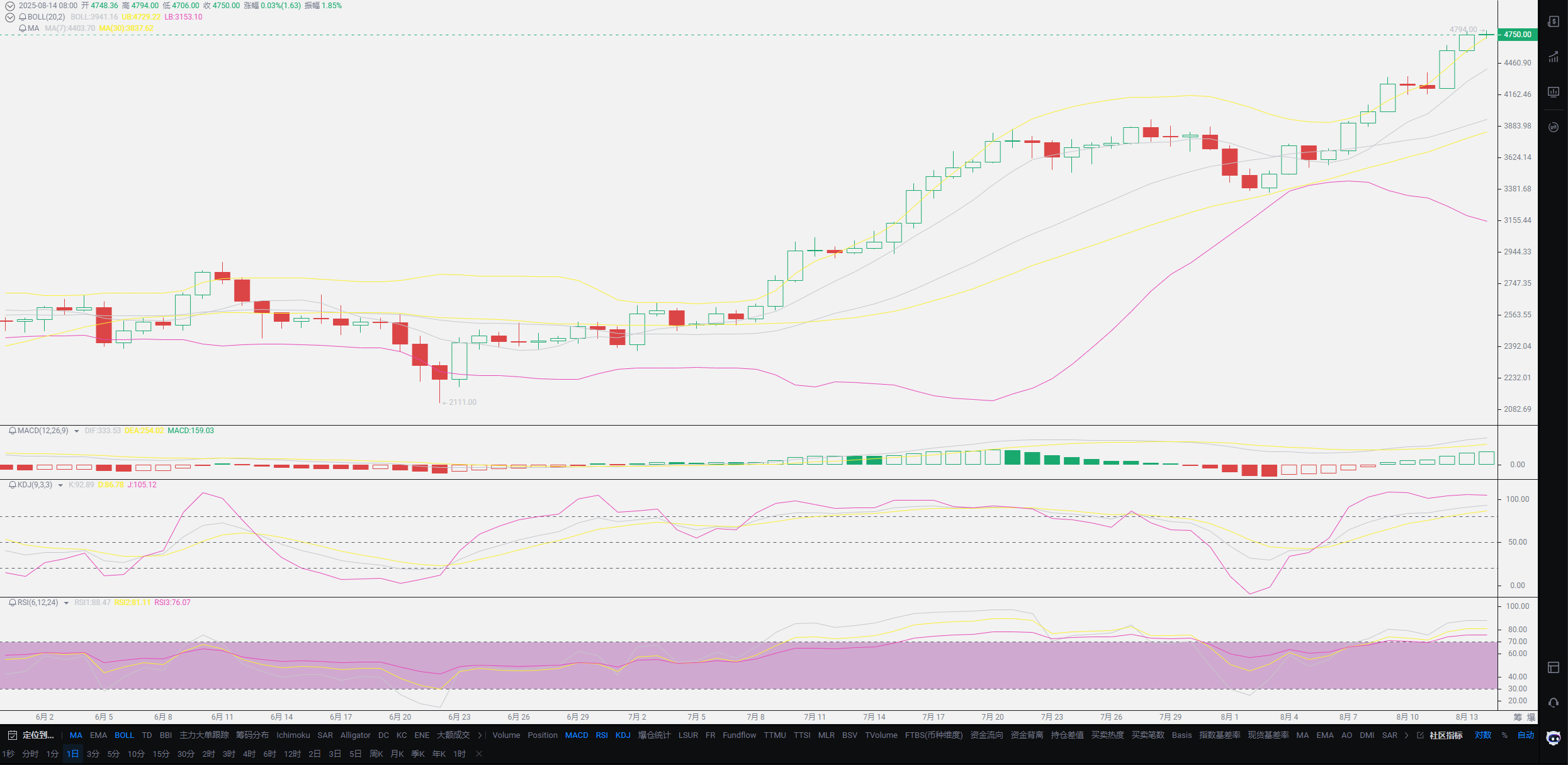Screen dimensions: 1568x765
Task: Click the robot assistant mascot icon
Action: [1554, 738]
